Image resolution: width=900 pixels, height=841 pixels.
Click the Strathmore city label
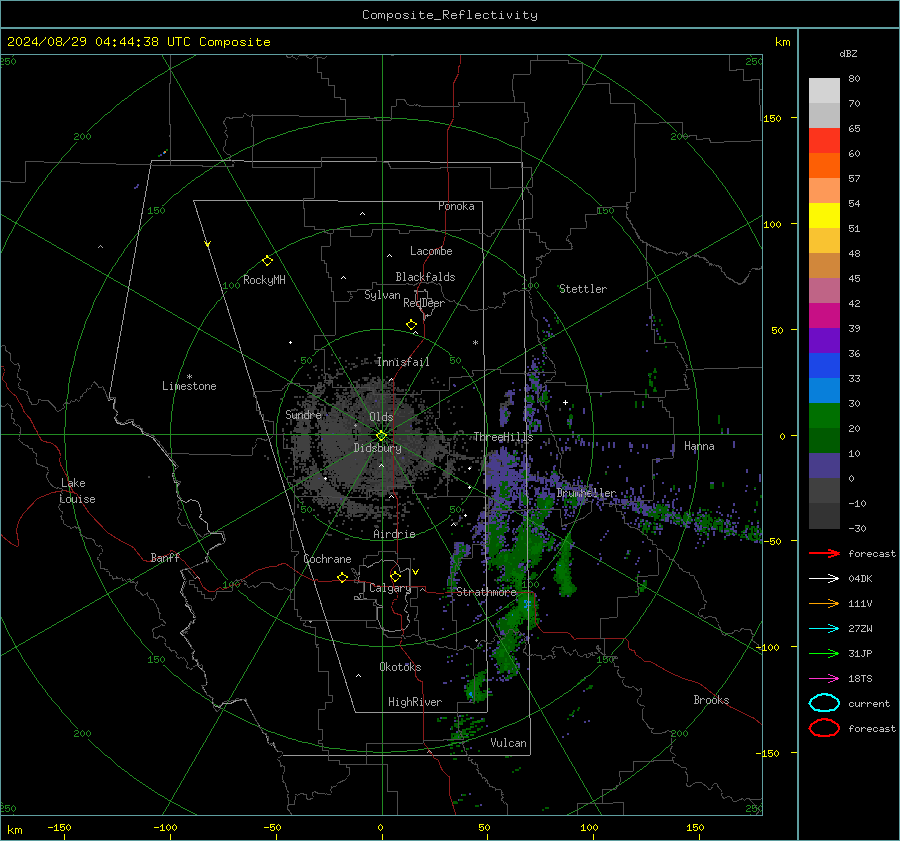486,592
